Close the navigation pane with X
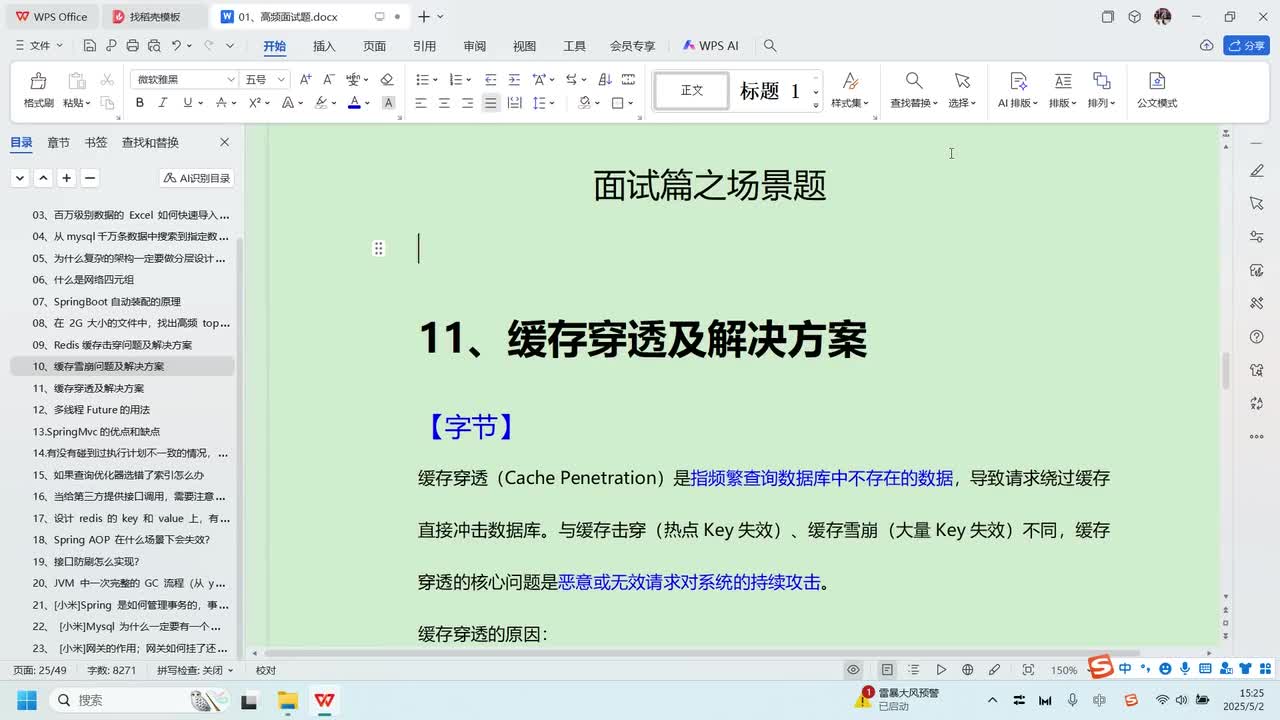 click(224, 143)
